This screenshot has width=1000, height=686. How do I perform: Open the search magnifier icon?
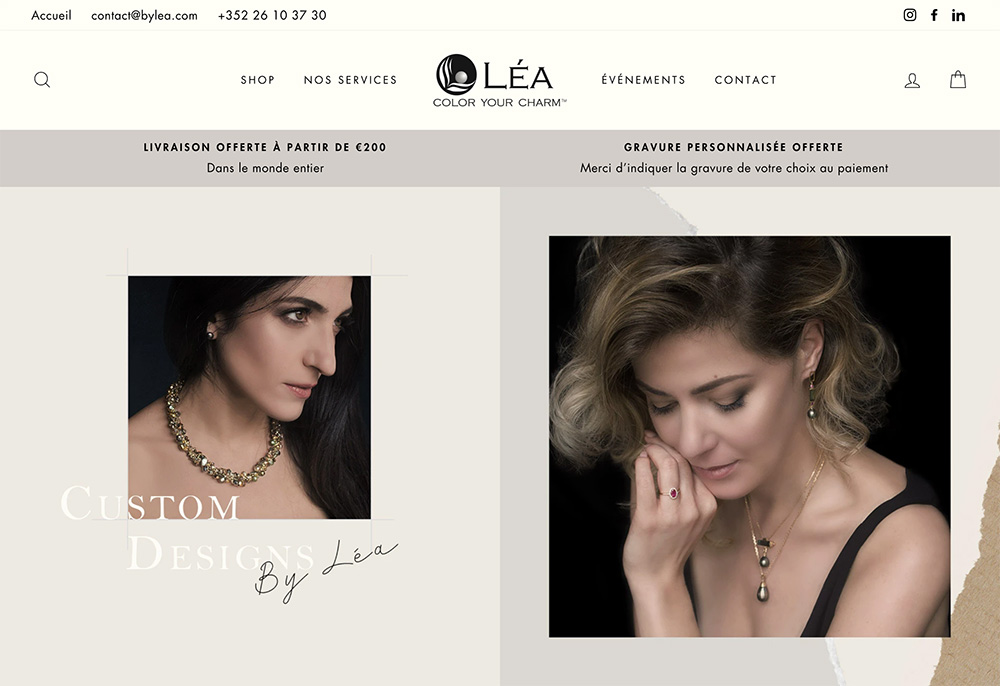point(42,80)
